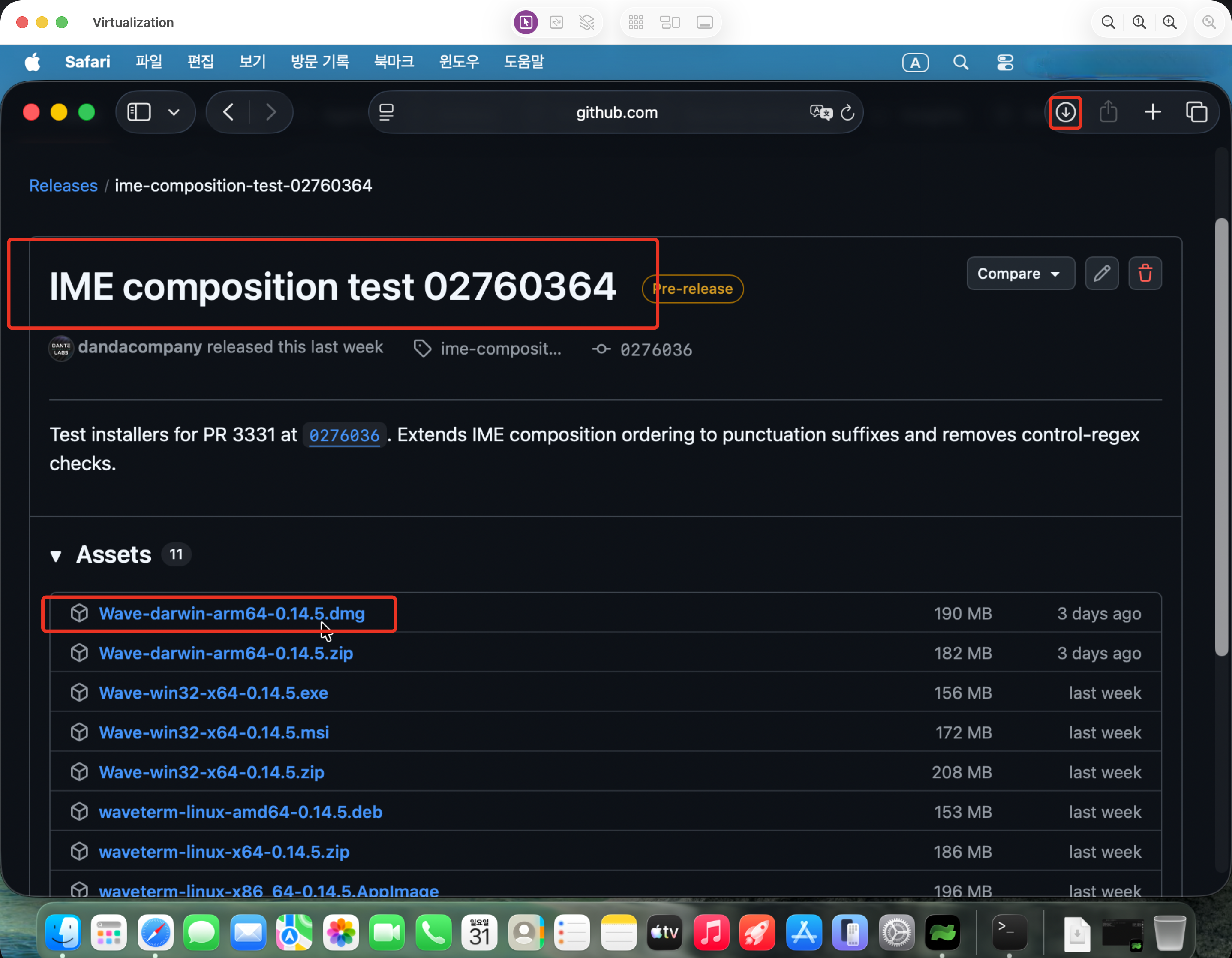Open the 윈도우 menu
1232x958 pixels.
459,62
